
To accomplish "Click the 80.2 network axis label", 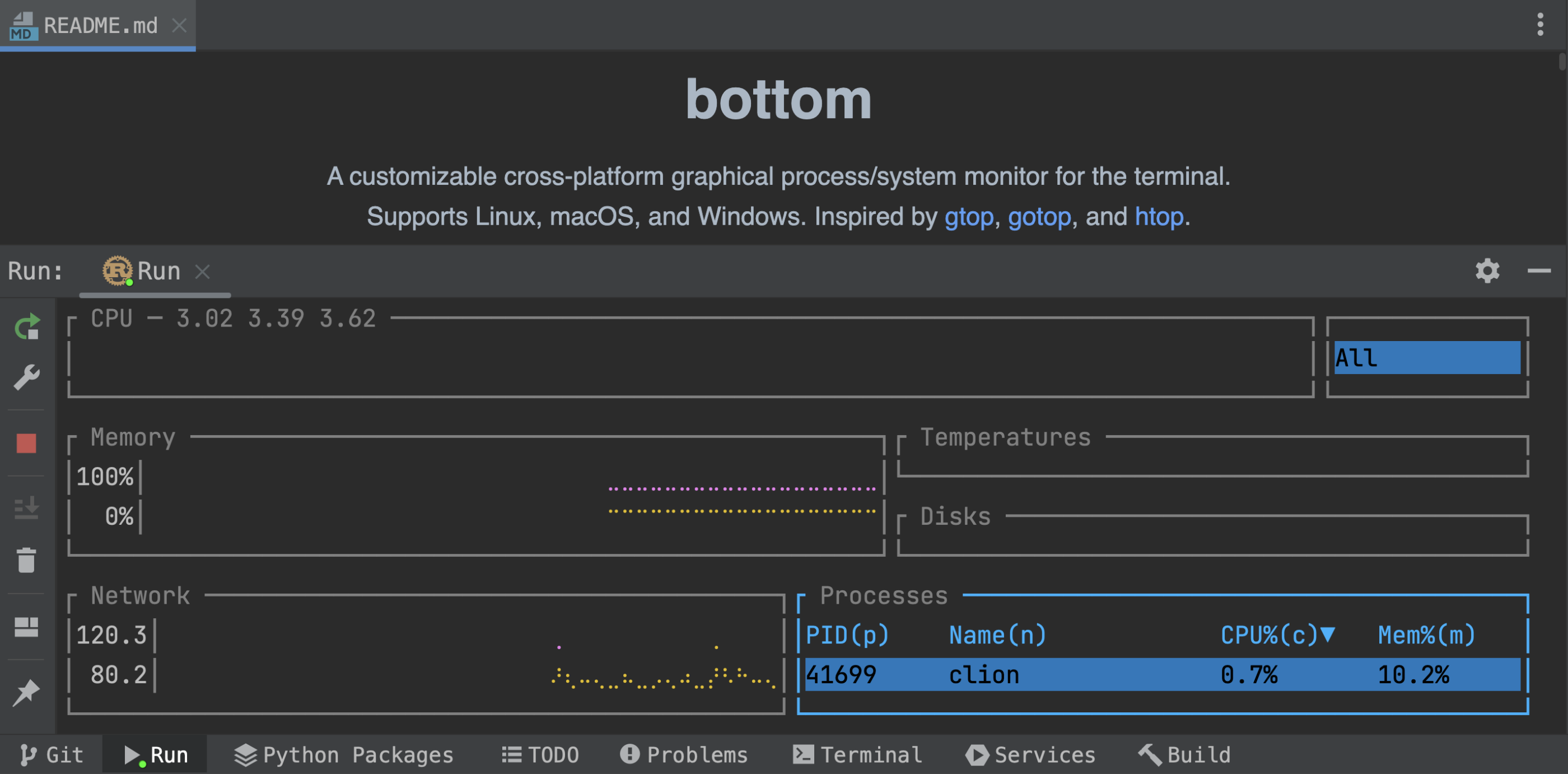I will click(119, 675).
